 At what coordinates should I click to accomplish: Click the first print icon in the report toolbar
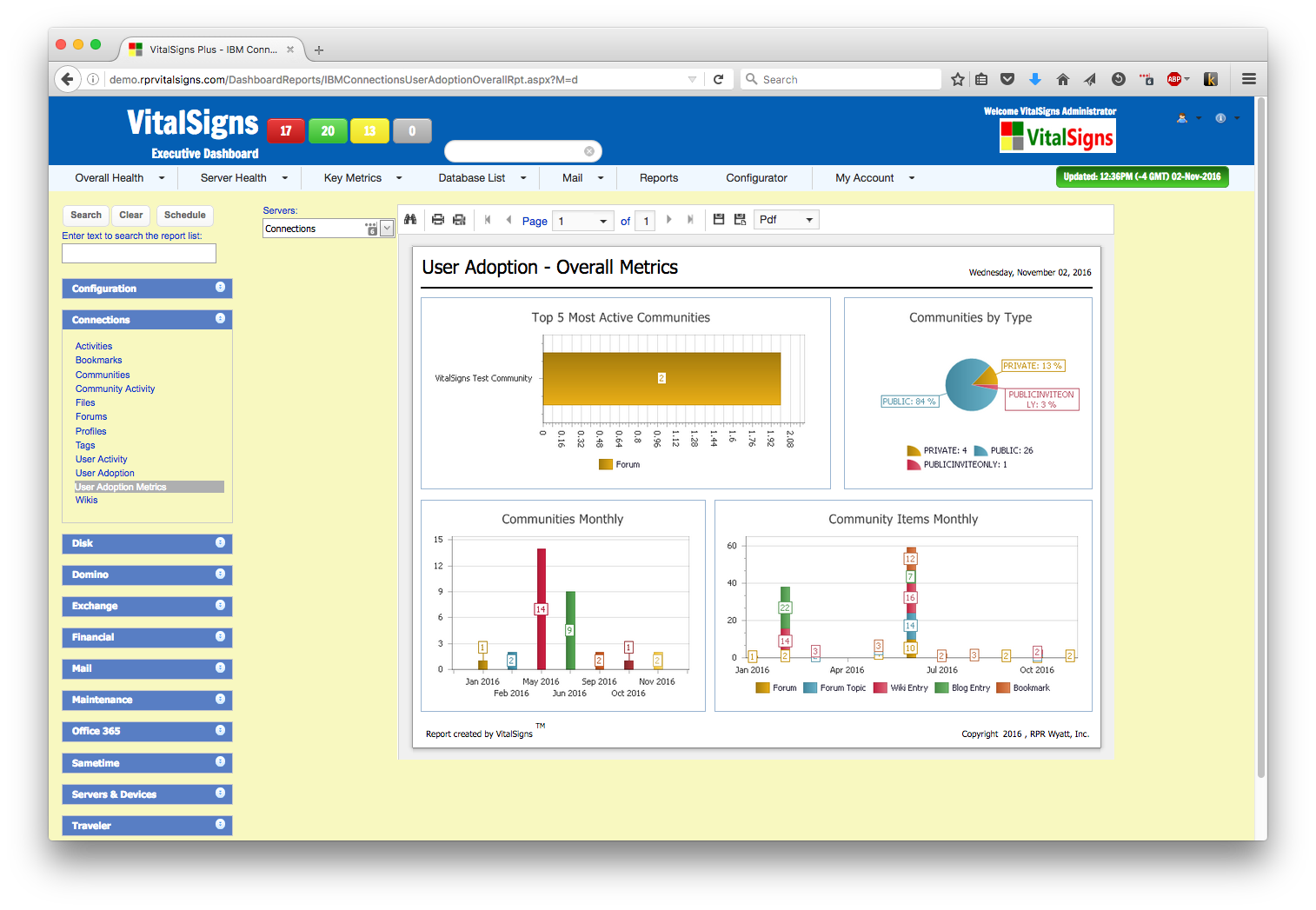point(438,220)
